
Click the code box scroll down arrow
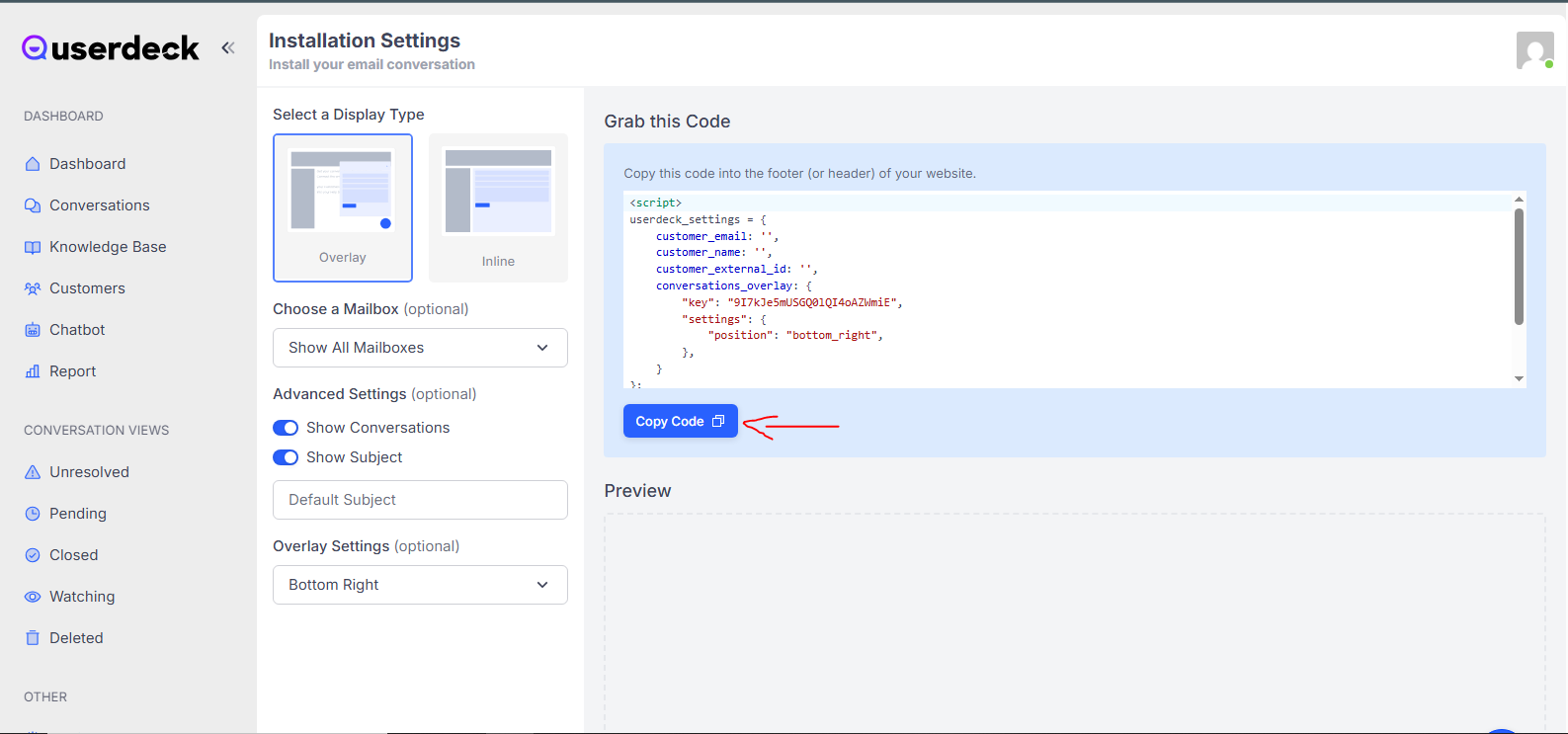coord(1519,378)
